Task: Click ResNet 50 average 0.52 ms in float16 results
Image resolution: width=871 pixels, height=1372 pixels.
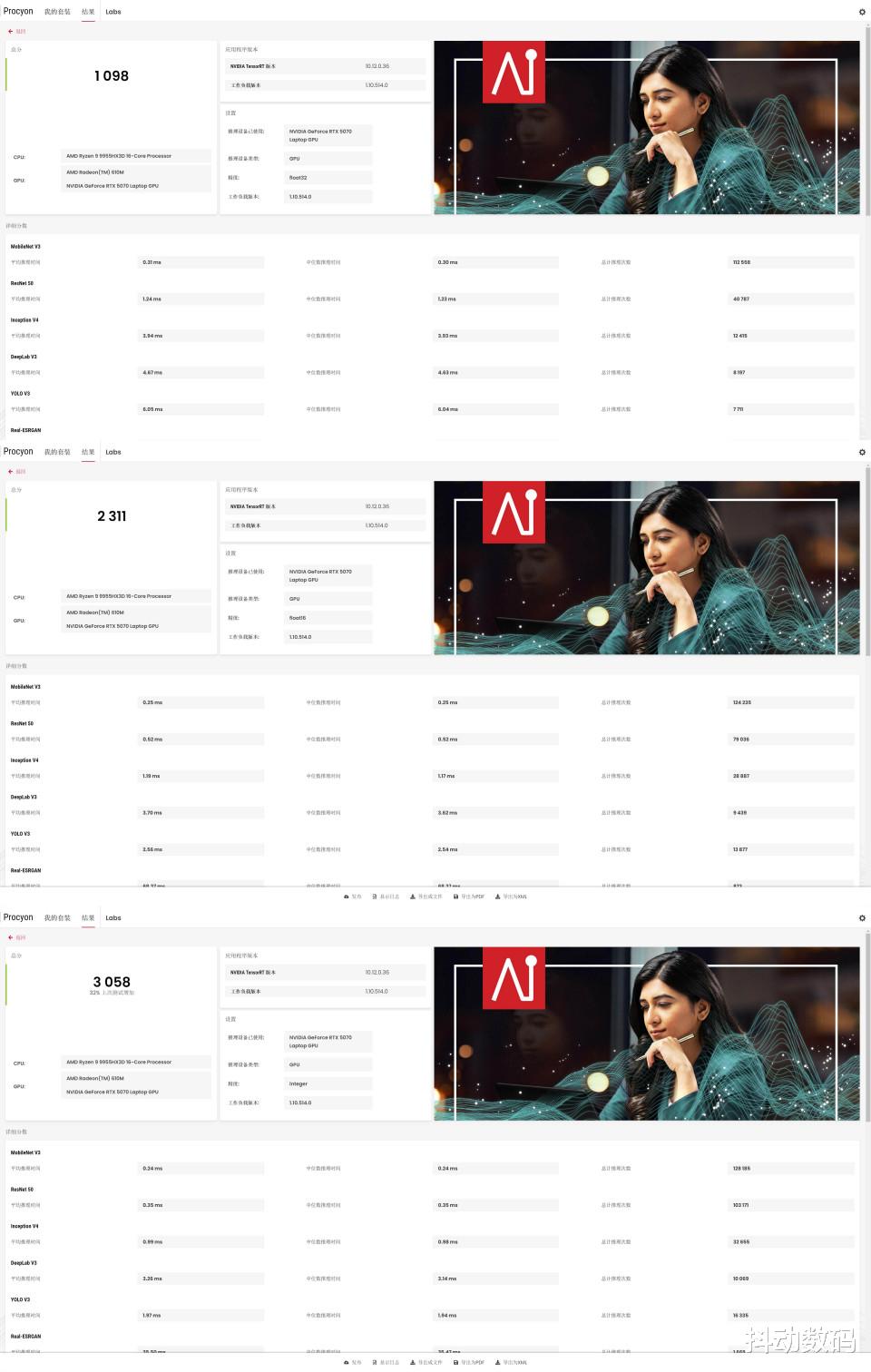Action: 201,740
